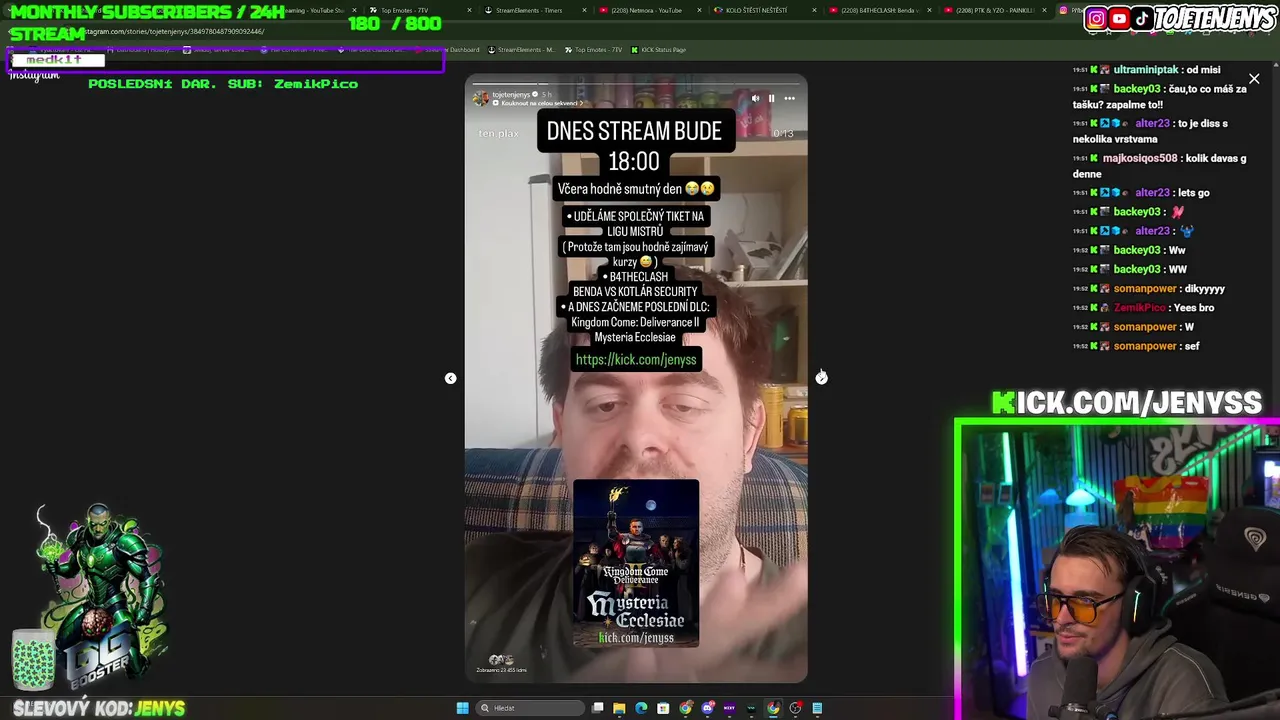Click the tojetenjenys username in story header
This screenshot has width=1280, height=720.
pos(510,94)
